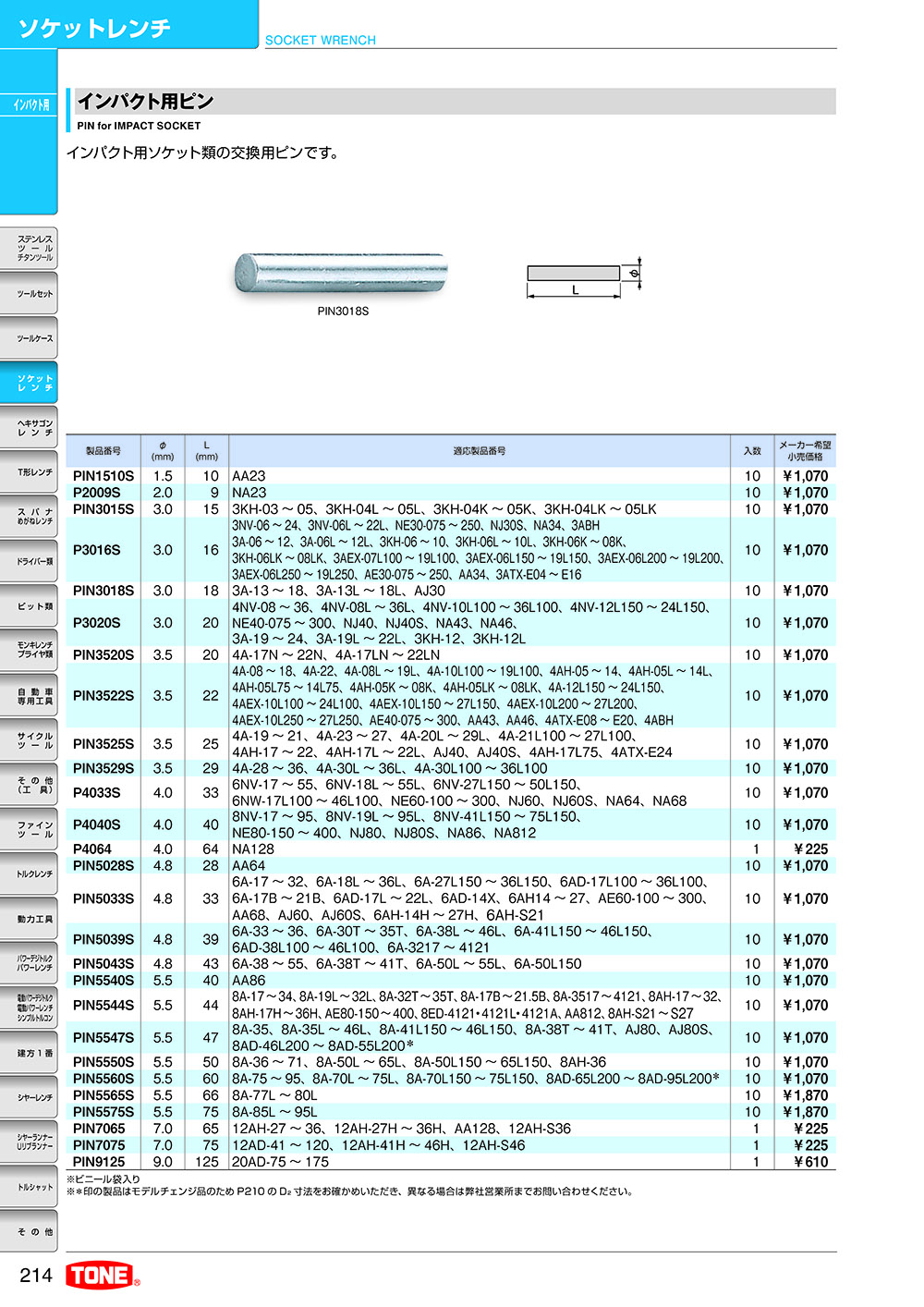
Task: Select the 建方1番 side tab
Action: coord(30,1053)
